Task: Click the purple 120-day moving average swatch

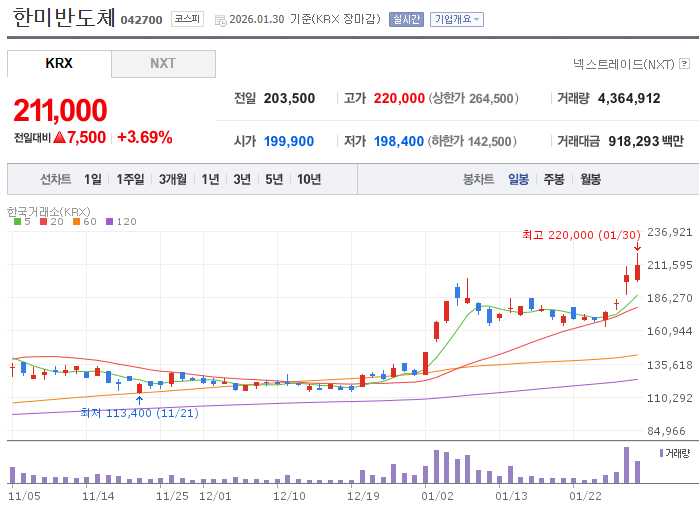Action: [x=109, y=222]
